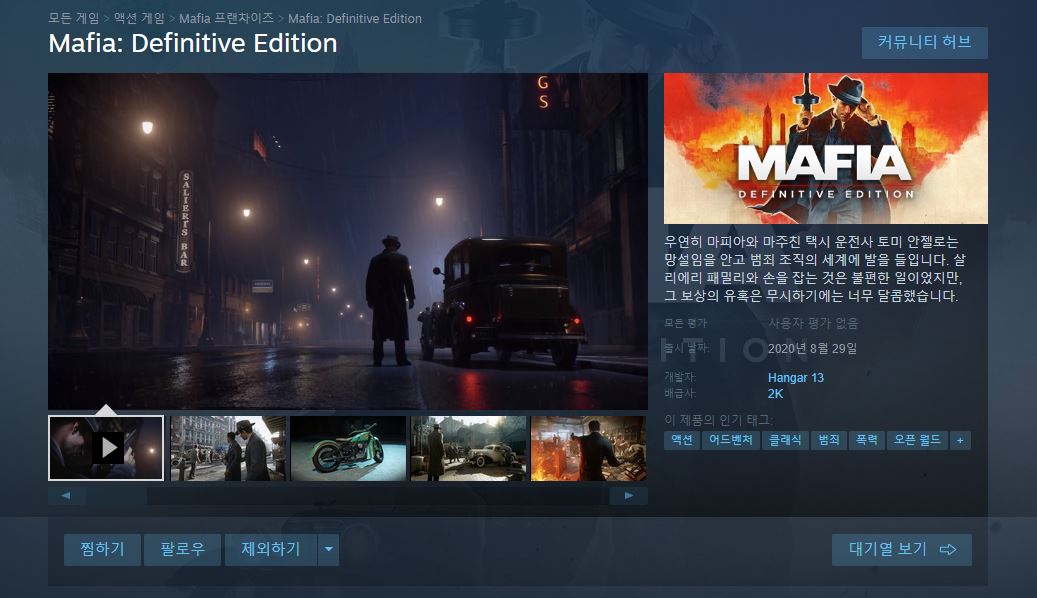
Task: Click the plus button to add tags
Action: click(960, 440)
